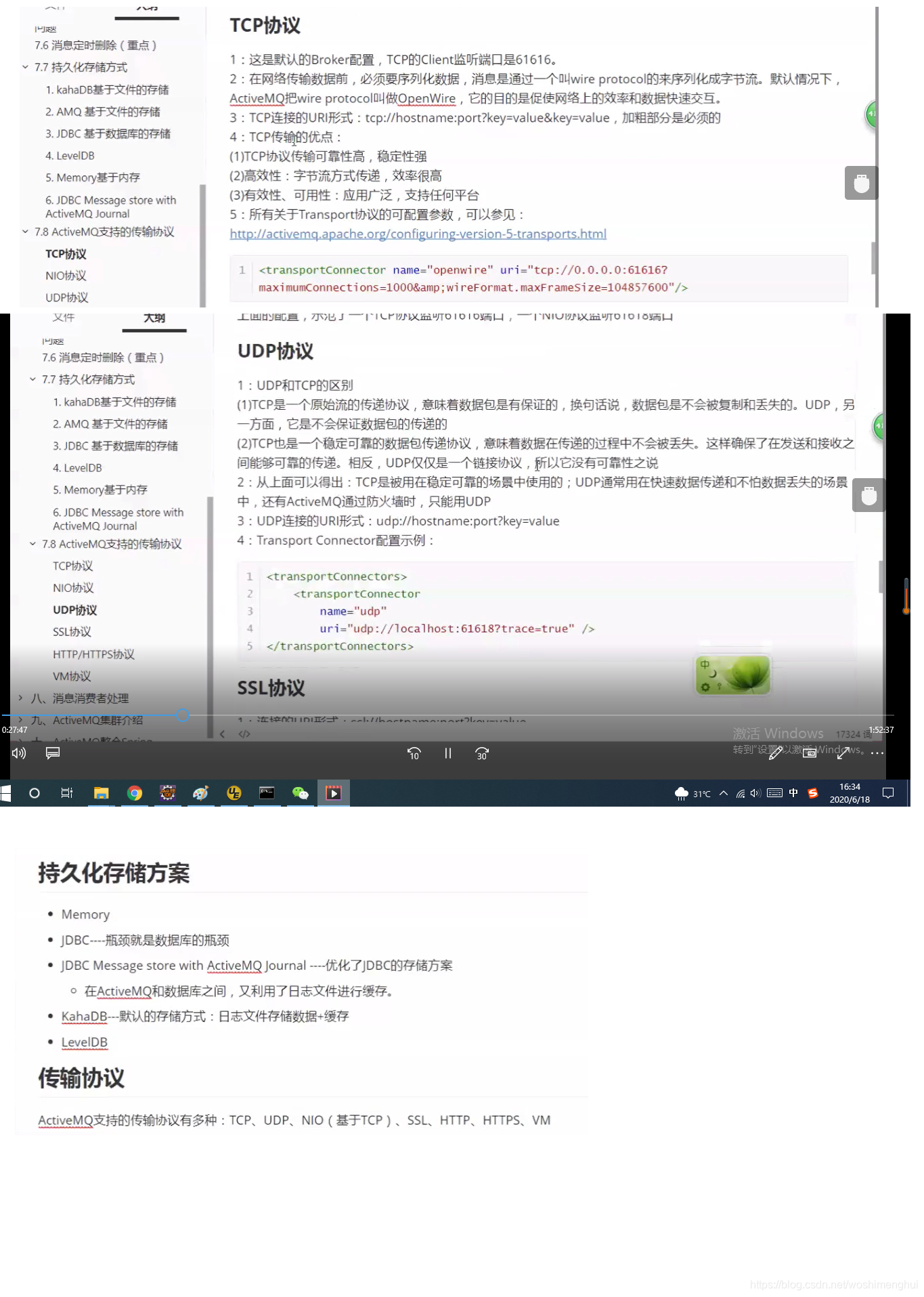Click the LevelDB bullet text in blog

84,1042
